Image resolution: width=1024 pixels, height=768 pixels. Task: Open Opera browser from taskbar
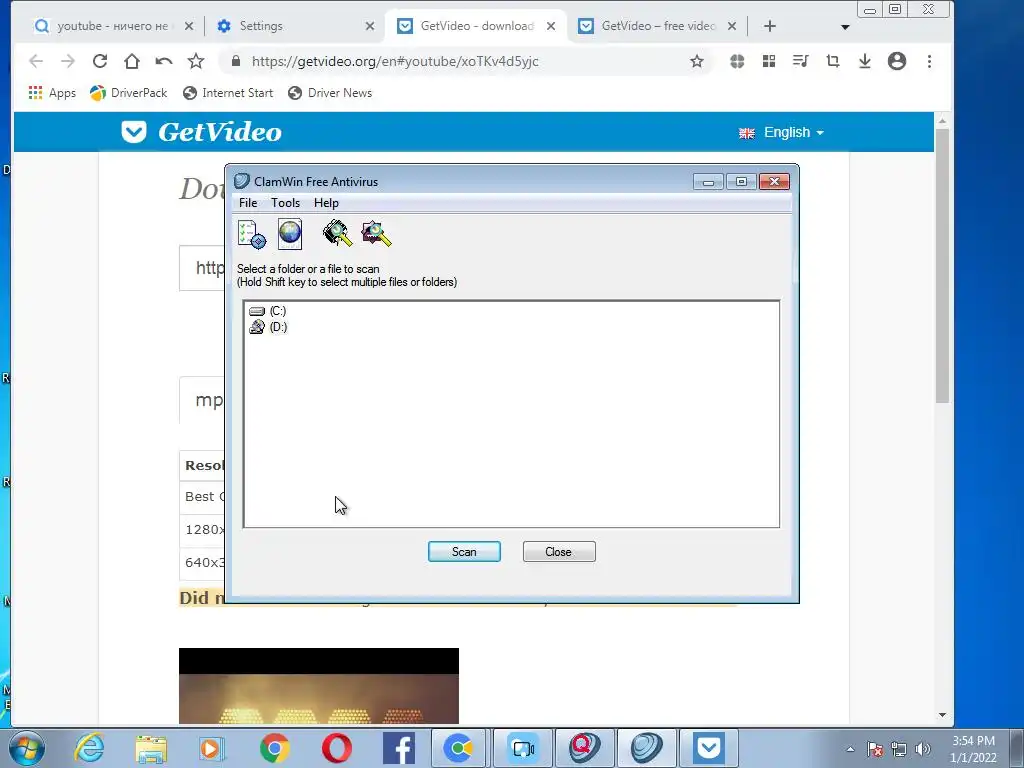click(x=336, y=748)
